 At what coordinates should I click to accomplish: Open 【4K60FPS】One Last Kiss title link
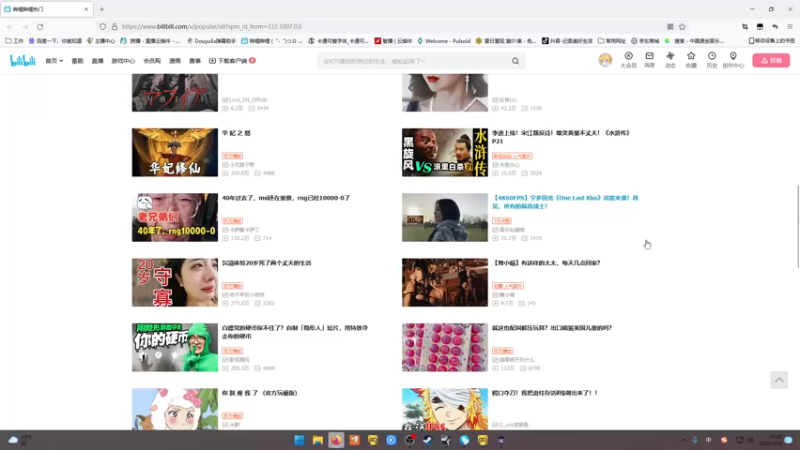pyautogui.click(x=565, y=202)
